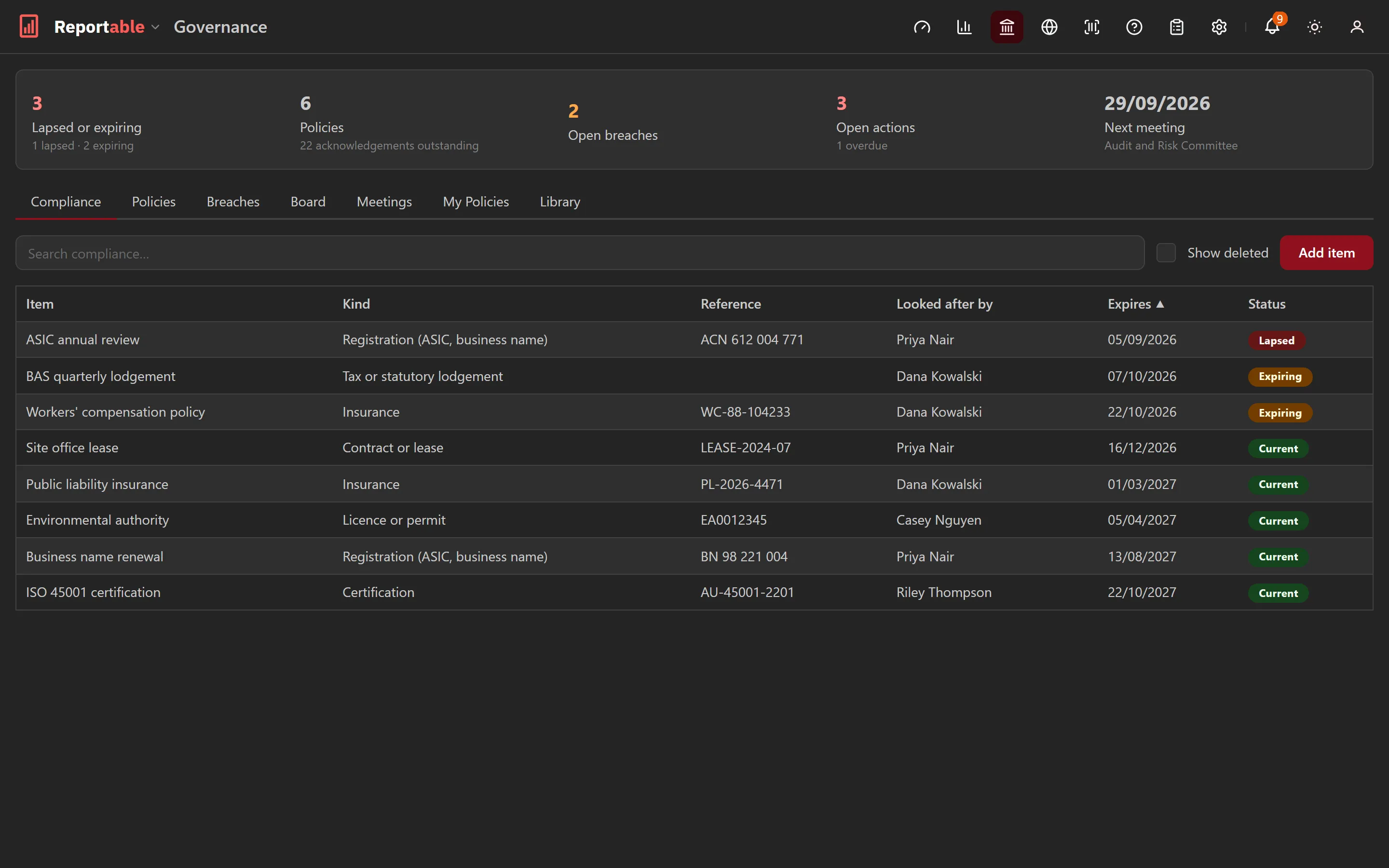This screenshot has width=1389, height=868.
Task: Open the barcode scan icon
Action: tap(1092, 27)
